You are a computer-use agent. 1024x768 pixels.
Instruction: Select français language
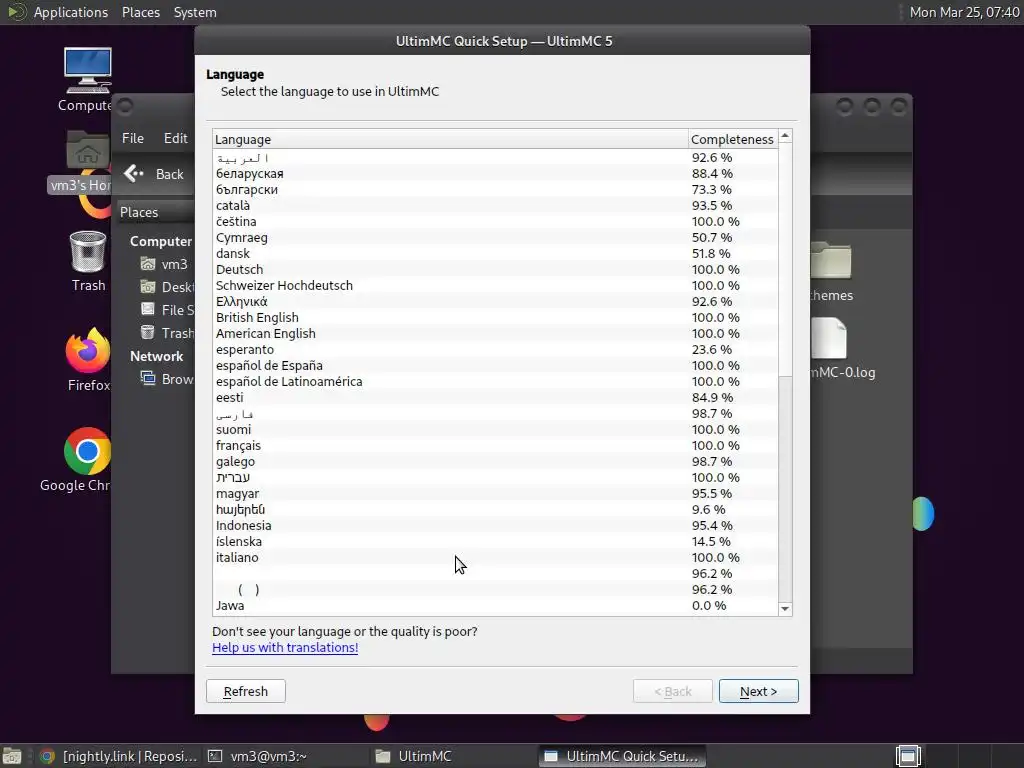click(495, 445)
